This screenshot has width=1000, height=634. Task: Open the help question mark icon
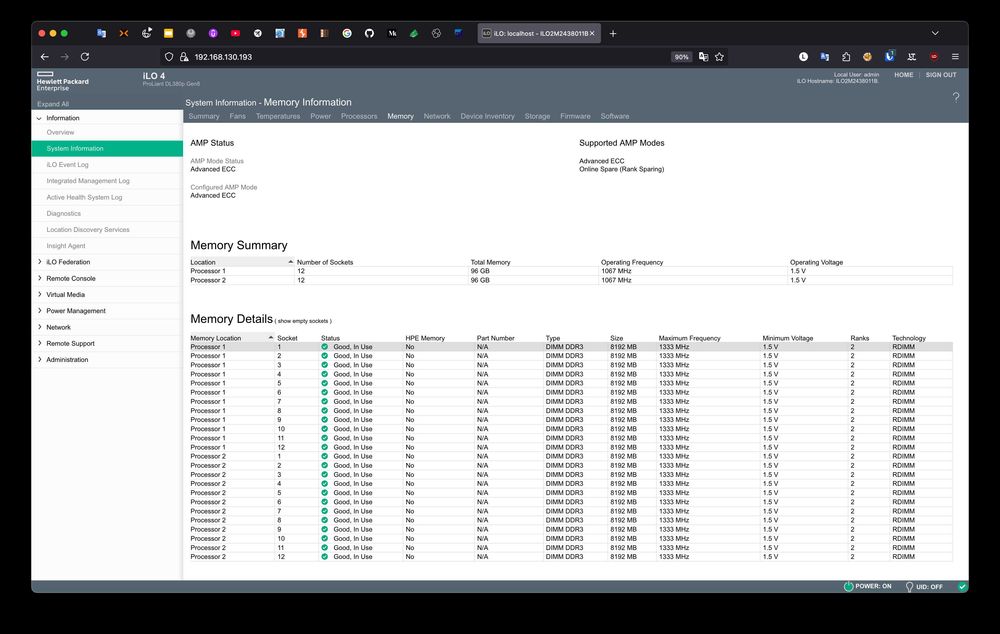pos(955,97)
